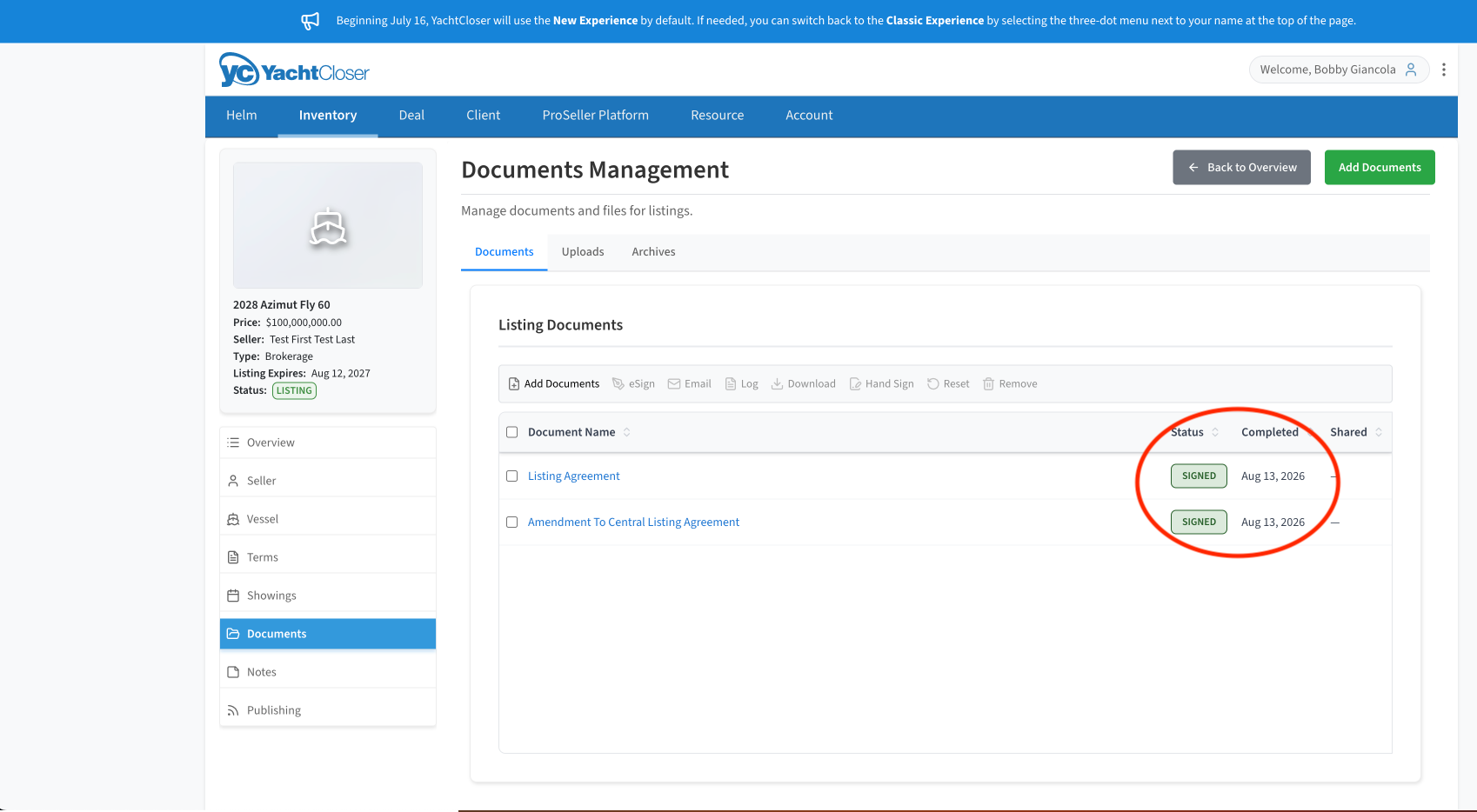Toggle the select-all documents checkbox

click(511, 432)
